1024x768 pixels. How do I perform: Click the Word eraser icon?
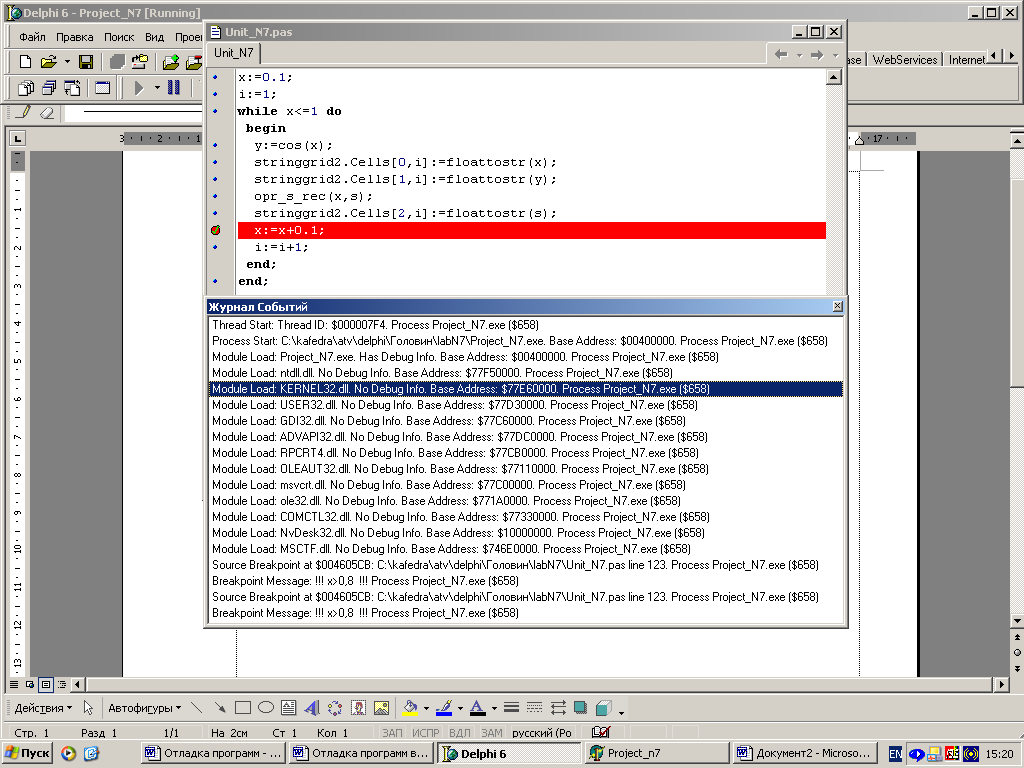pyautogui.click(x=47, y=112)
